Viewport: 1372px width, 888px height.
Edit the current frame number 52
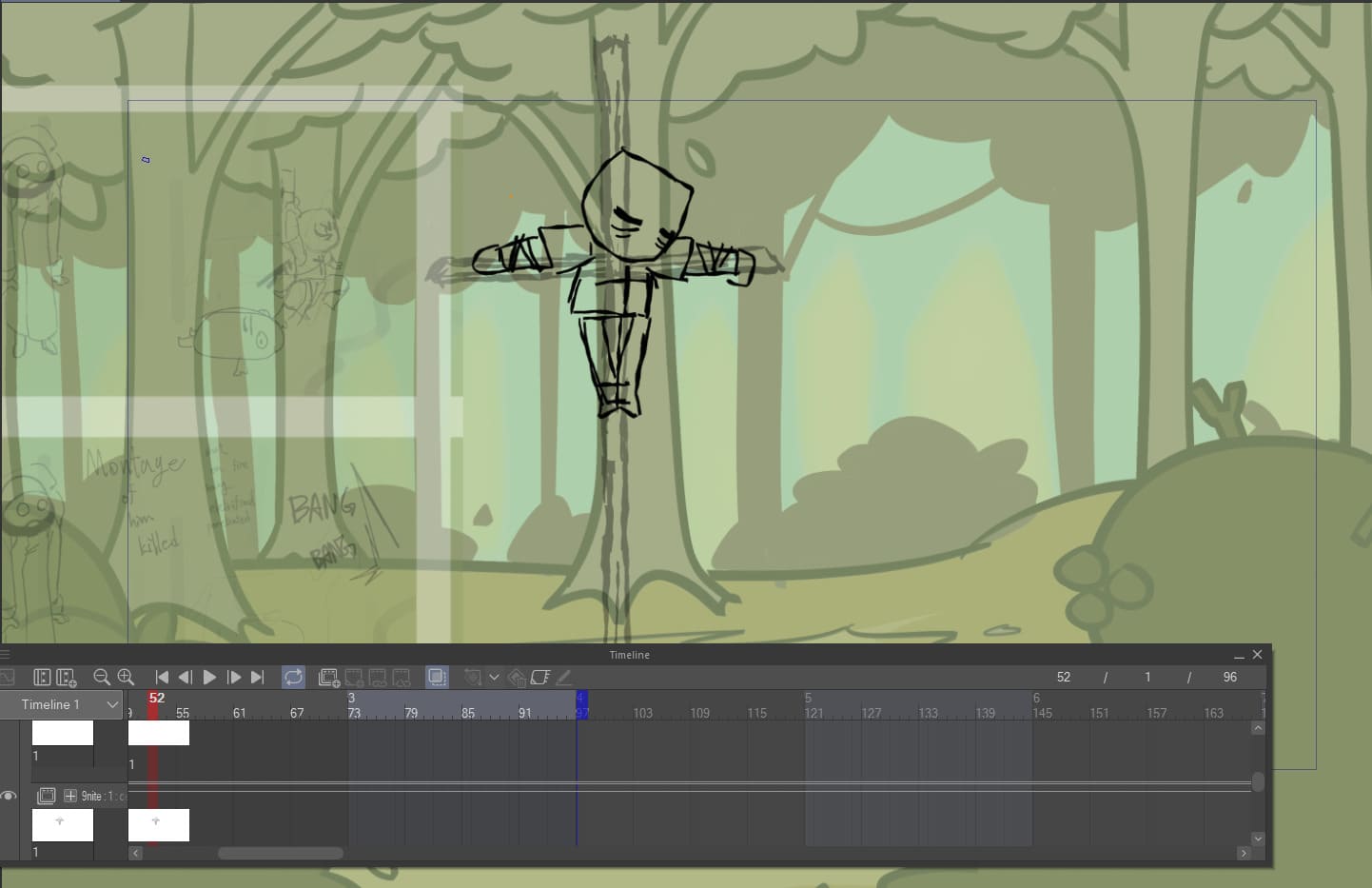pos(1064,677)
